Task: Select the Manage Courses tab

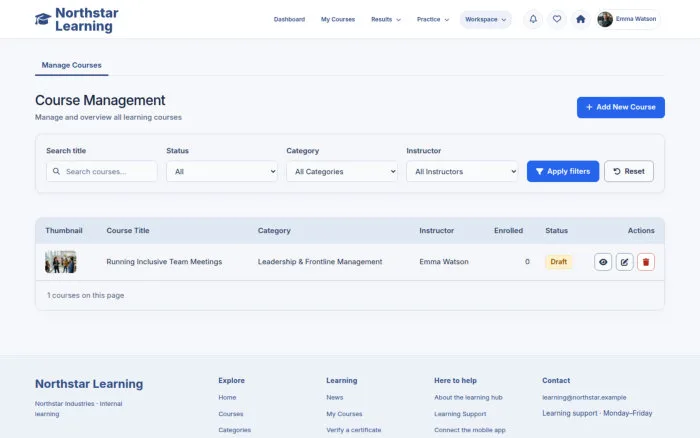Action: [71, 65]
